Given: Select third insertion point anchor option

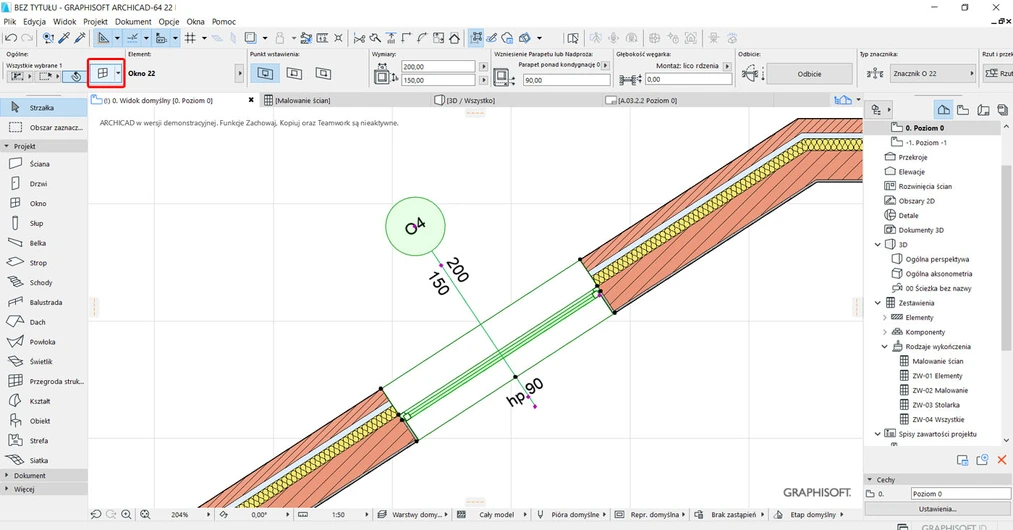Looking at the screenshot, I should coord(324,73).
